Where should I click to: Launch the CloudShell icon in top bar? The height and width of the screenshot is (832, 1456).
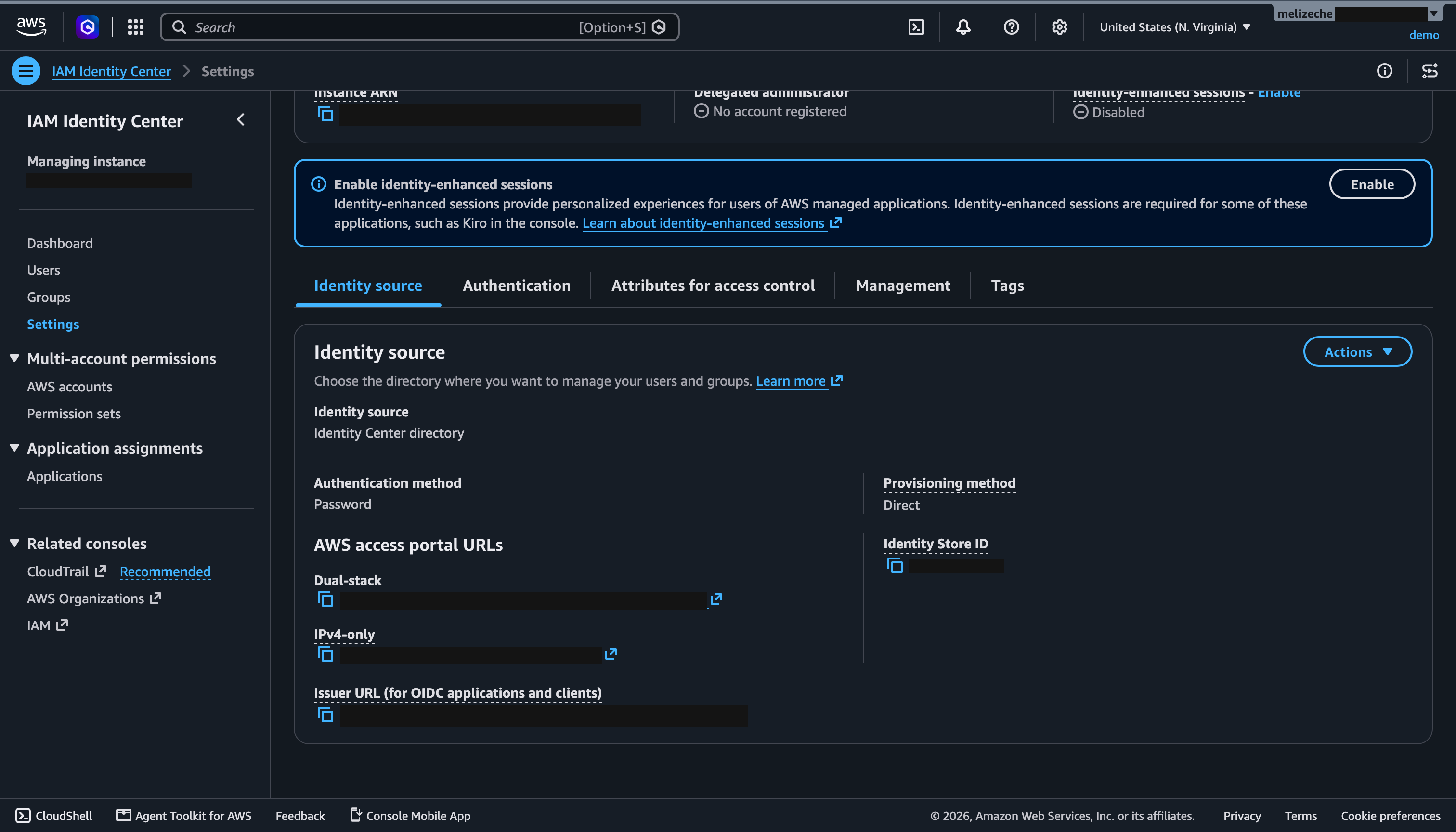(916, 27)
